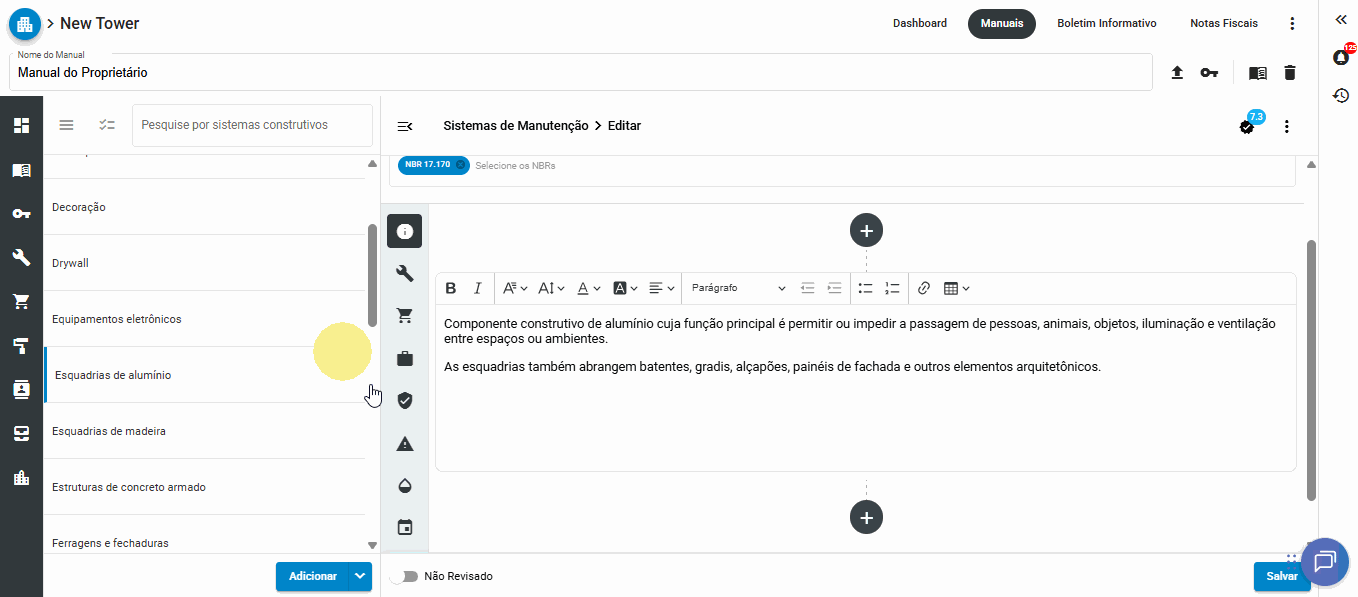
Task: Toggle italic text formatting
Action: coord(478,288)
